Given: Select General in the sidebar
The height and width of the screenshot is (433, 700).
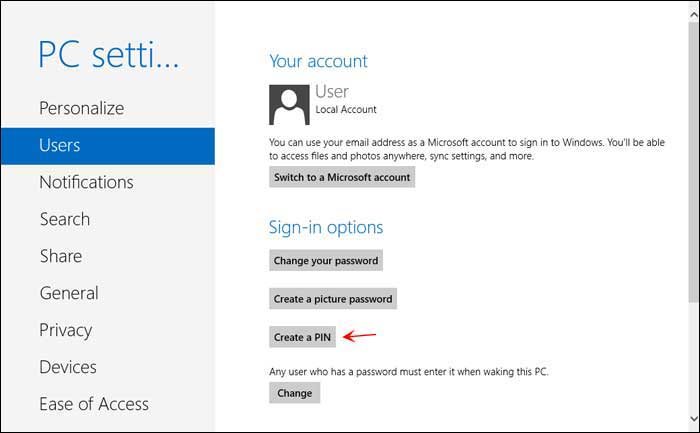Looking at the screenshot, I should point(69,293).
